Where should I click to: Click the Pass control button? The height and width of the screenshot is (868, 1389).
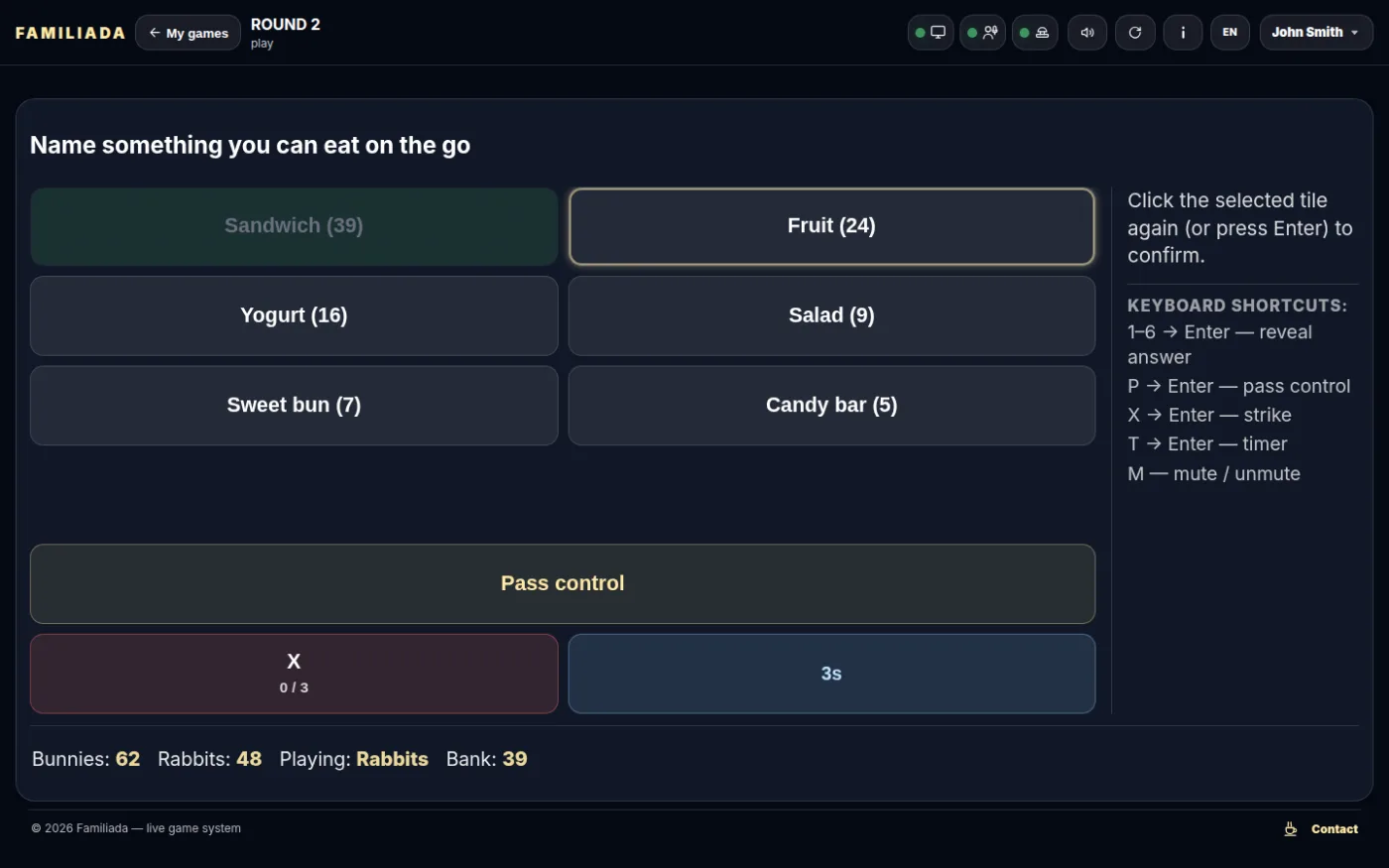point(563,583)
